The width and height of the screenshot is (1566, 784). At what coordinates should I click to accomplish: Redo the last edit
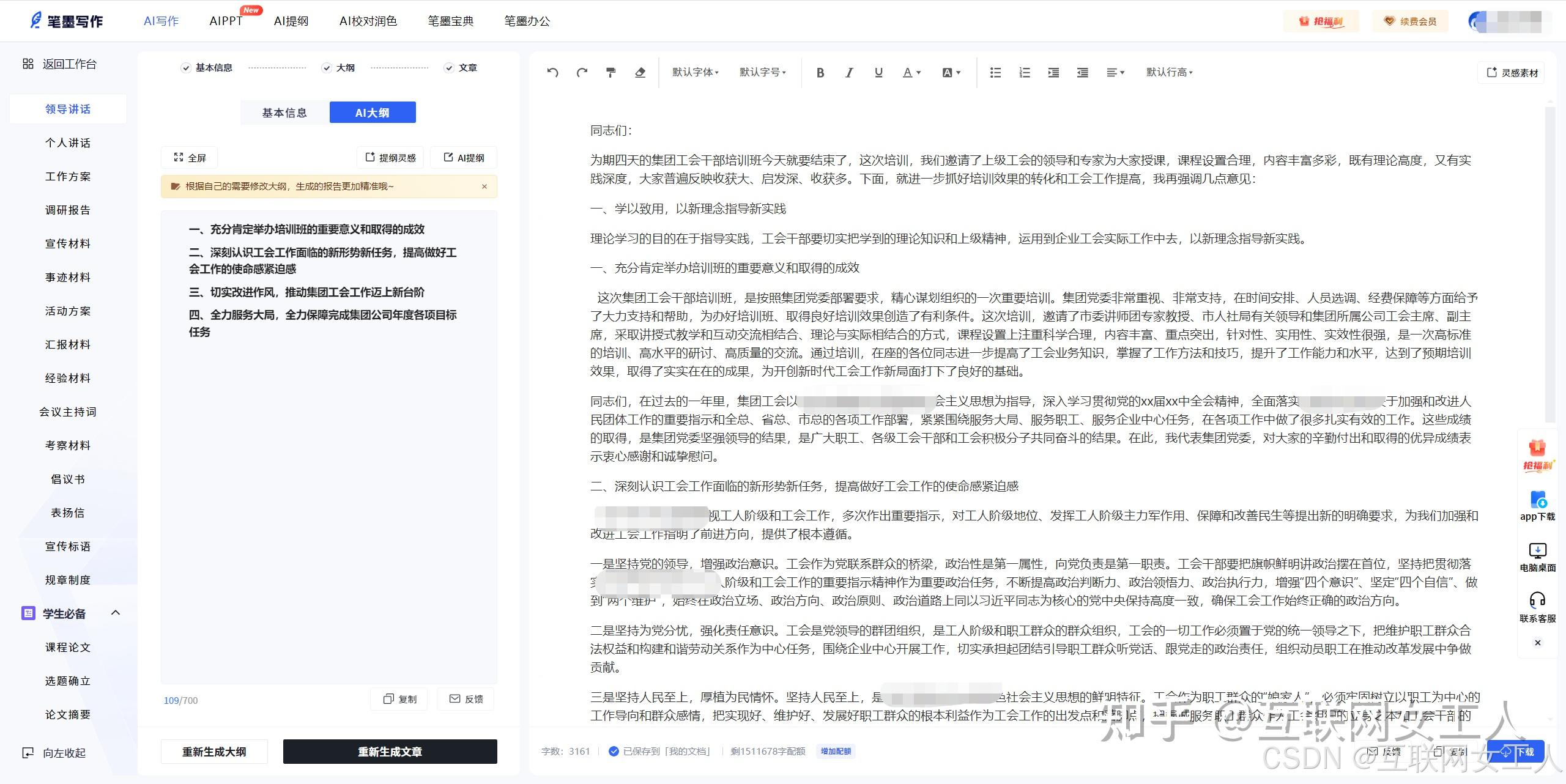[x=582, y=72]
